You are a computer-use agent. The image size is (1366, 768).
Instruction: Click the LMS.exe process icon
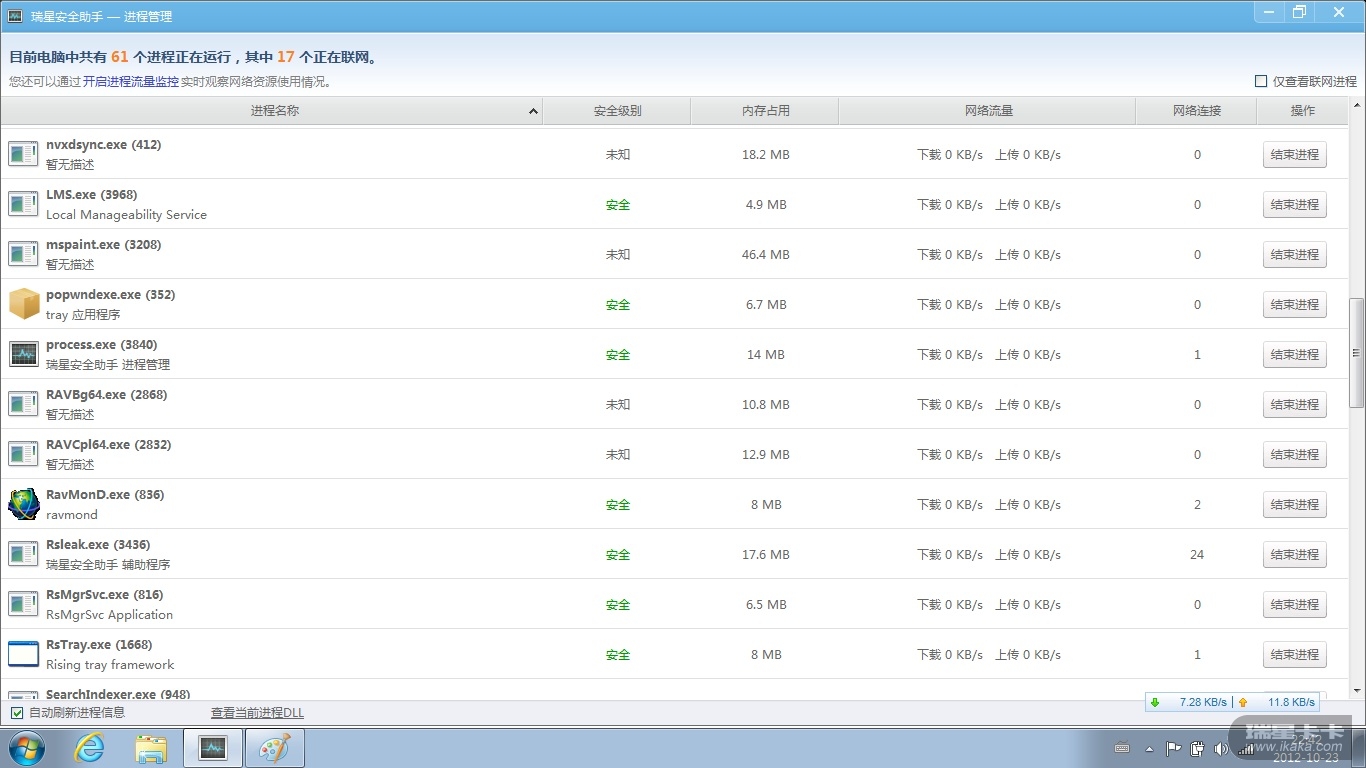point(23,204)
